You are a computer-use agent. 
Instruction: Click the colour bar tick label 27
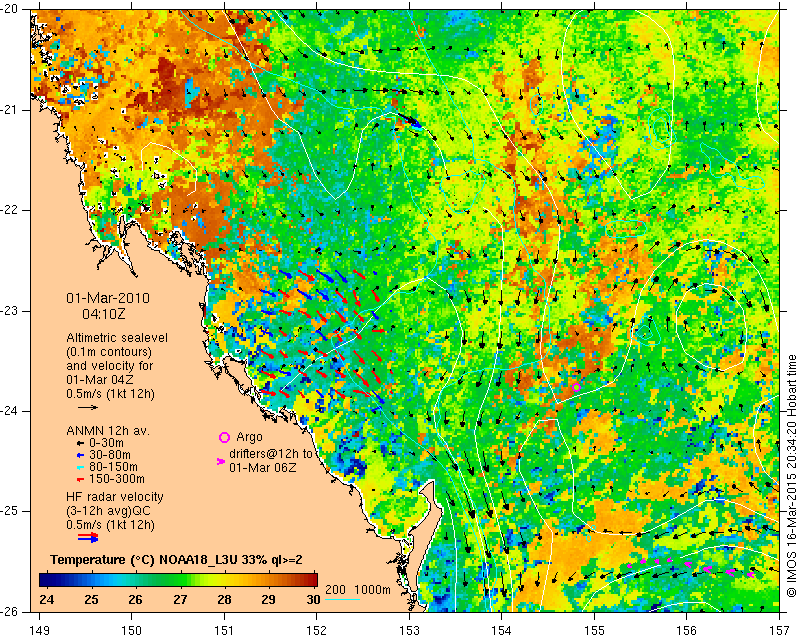(x=180, y=599)
